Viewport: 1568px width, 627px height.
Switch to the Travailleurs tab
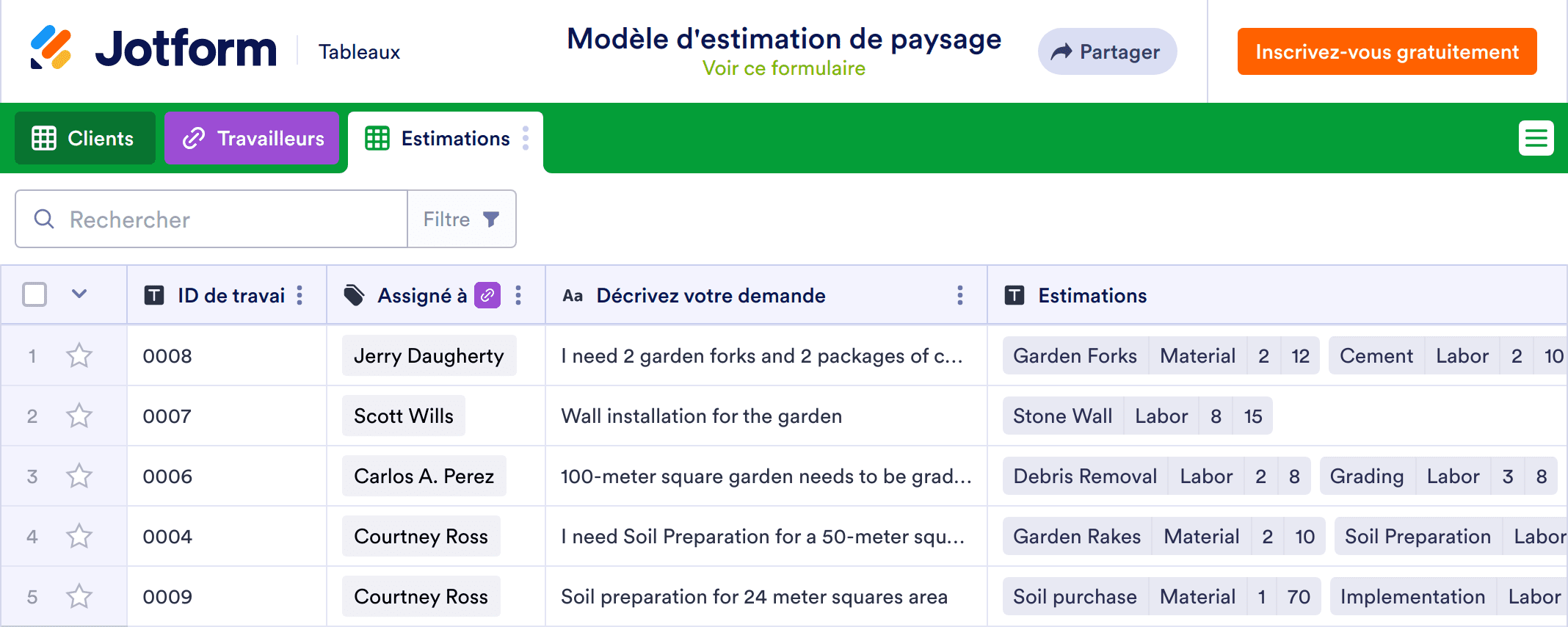[252, 138]
